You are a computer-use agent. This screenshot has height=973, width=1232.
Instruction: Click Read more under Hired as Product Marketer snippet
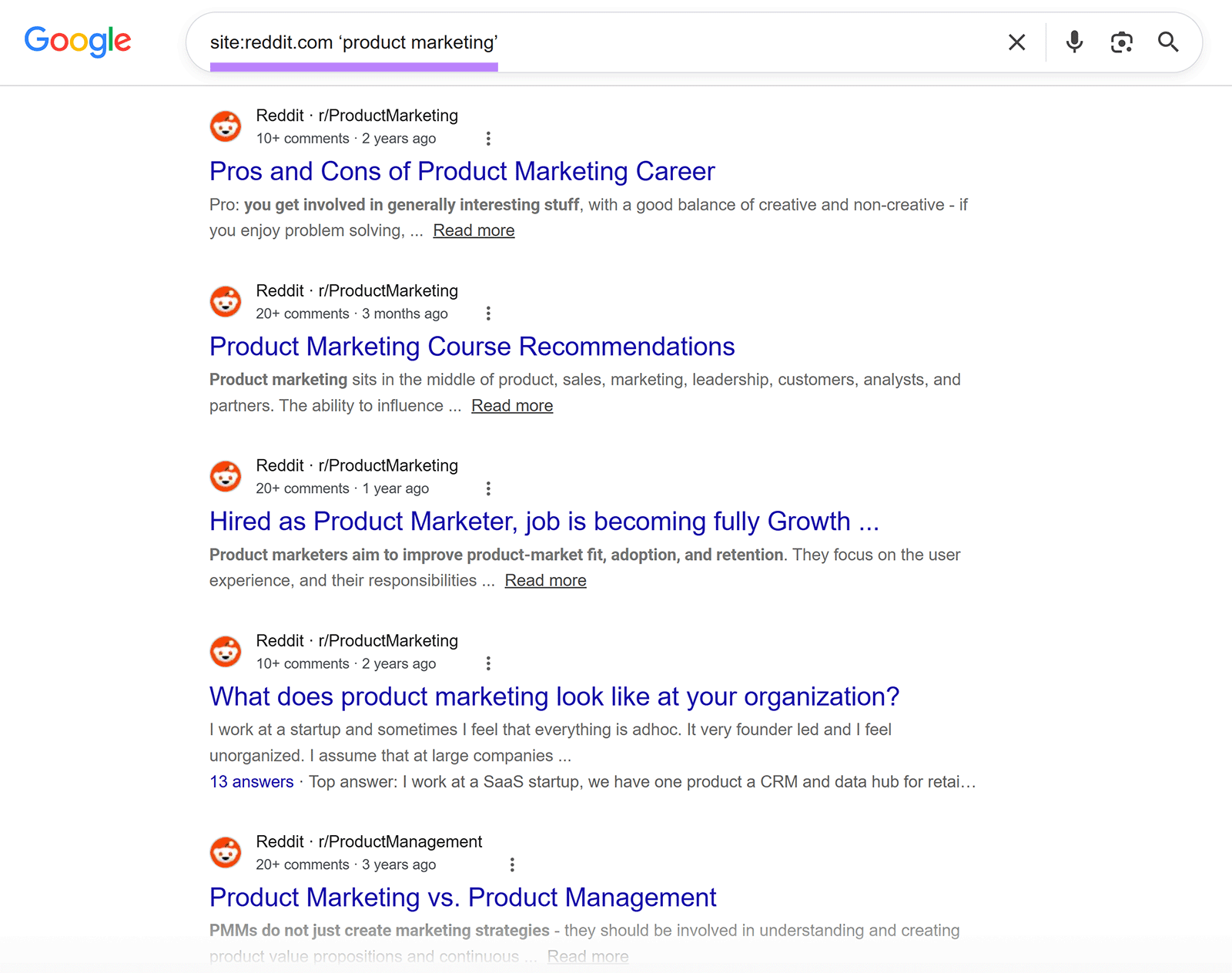pos(545,581)
